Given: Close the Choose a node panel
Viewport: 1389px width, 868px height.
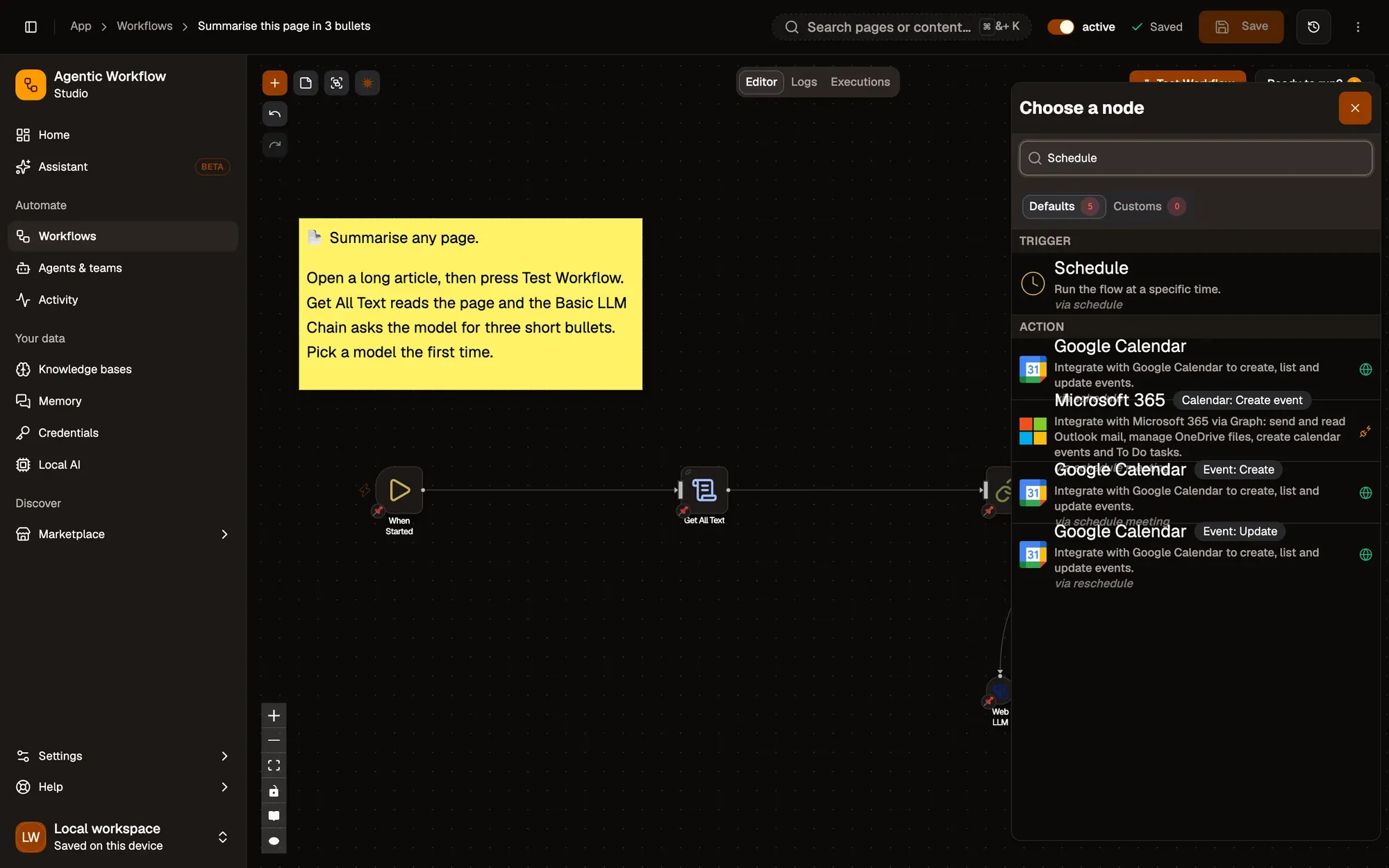Looking at the screenshot, I should [x=1355, y=108].
